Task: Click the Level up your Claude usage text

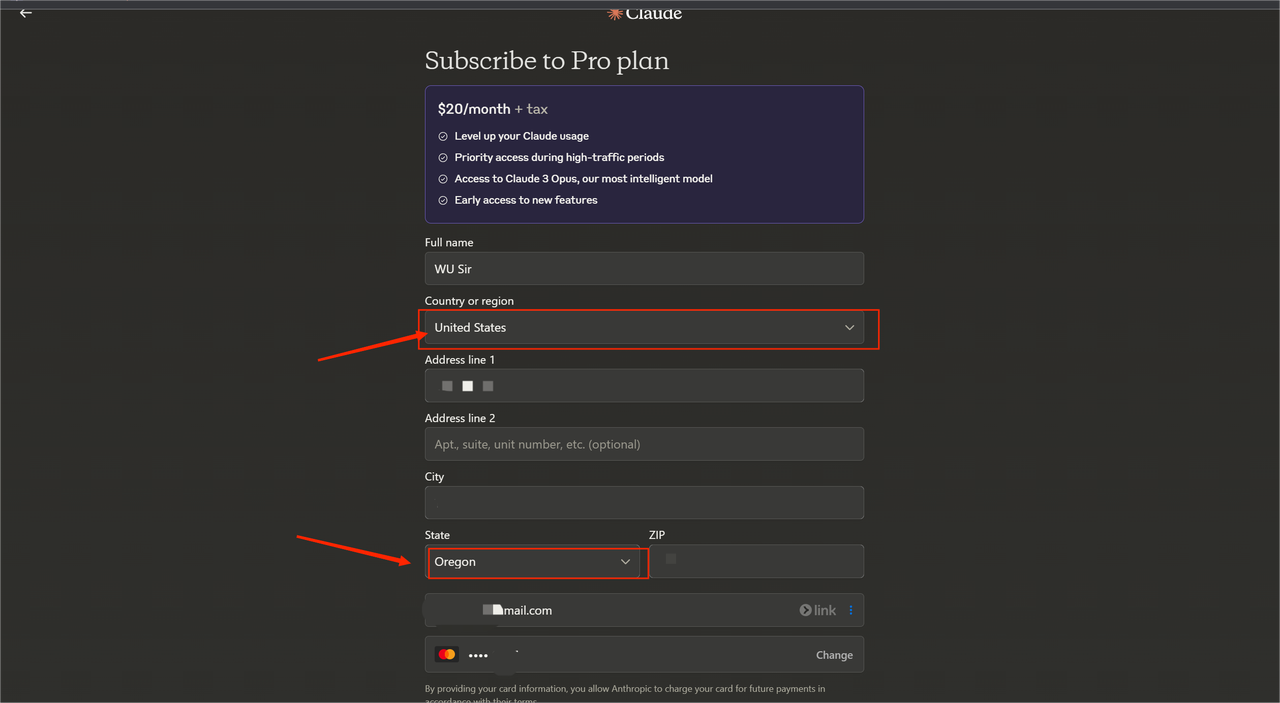Action: point(522,136)
